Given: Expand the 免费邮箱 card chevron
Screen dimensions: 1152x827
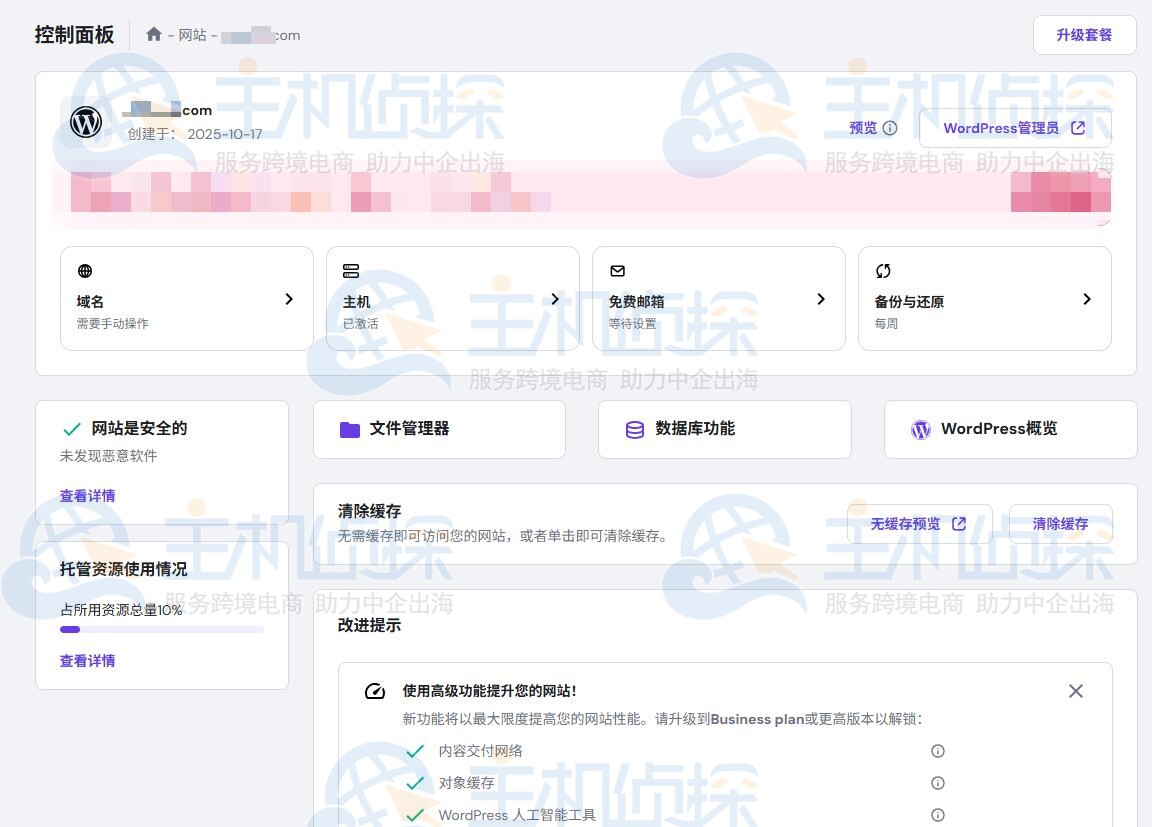Looking at the screenshot, I should tap(821, 298).
